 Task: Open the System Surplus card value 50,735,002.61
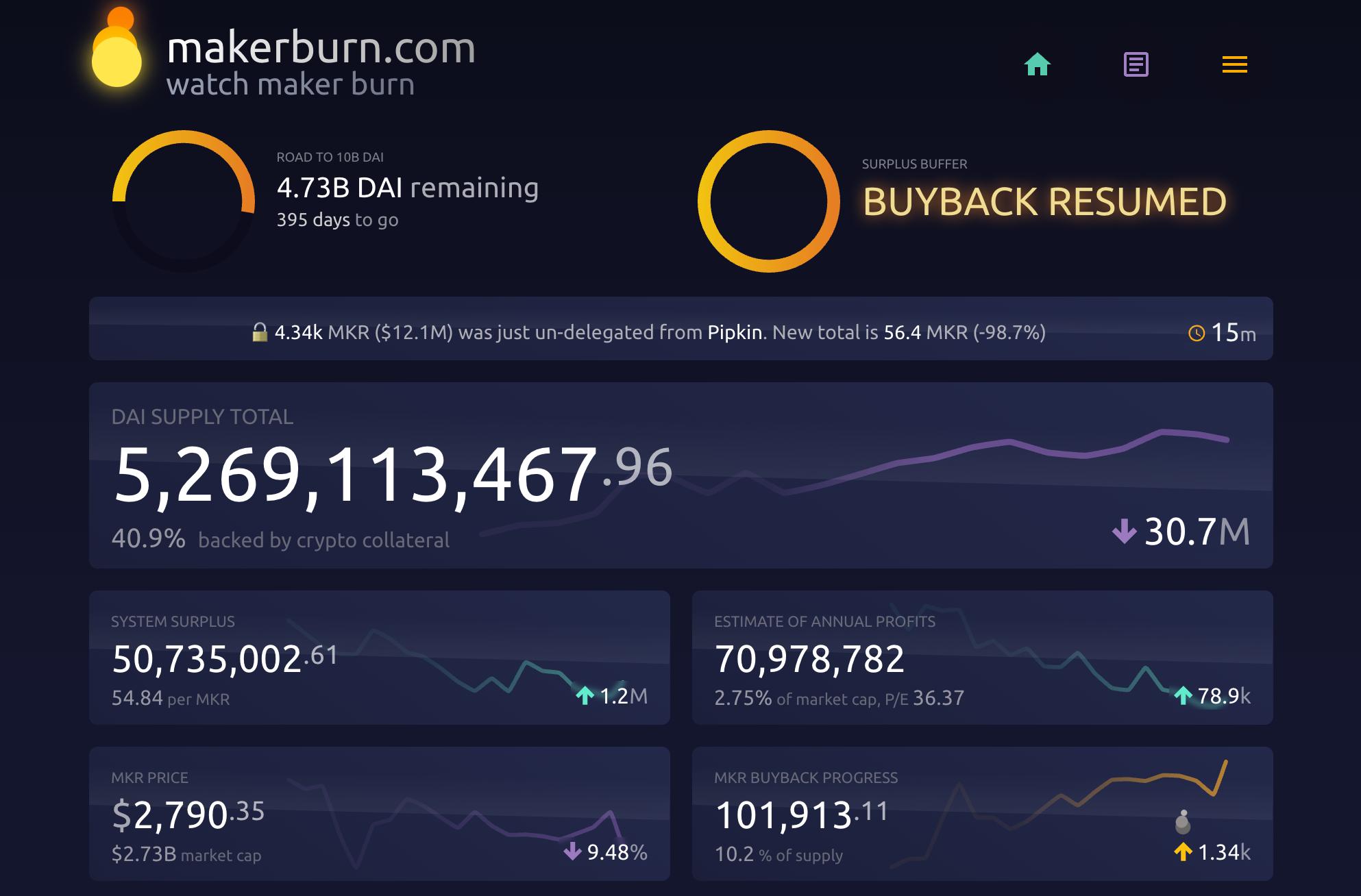[x=225, y=658]
